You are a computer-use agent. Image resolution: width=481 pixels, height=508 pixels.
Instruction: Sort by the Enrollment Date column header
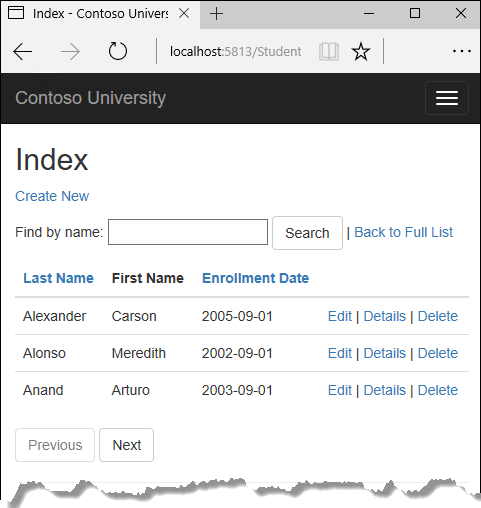(x=256, y=278)
